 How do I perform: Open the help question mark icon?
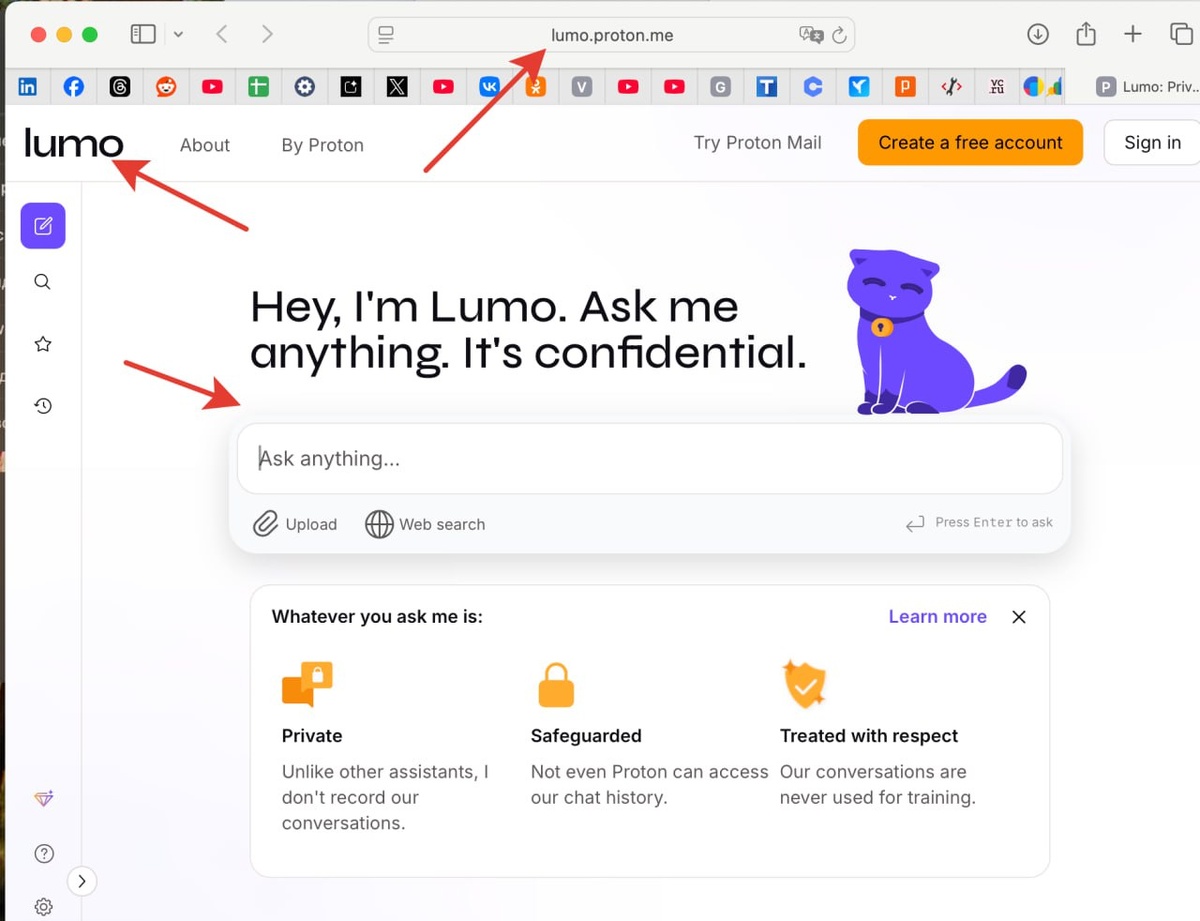tap(44, 853)
